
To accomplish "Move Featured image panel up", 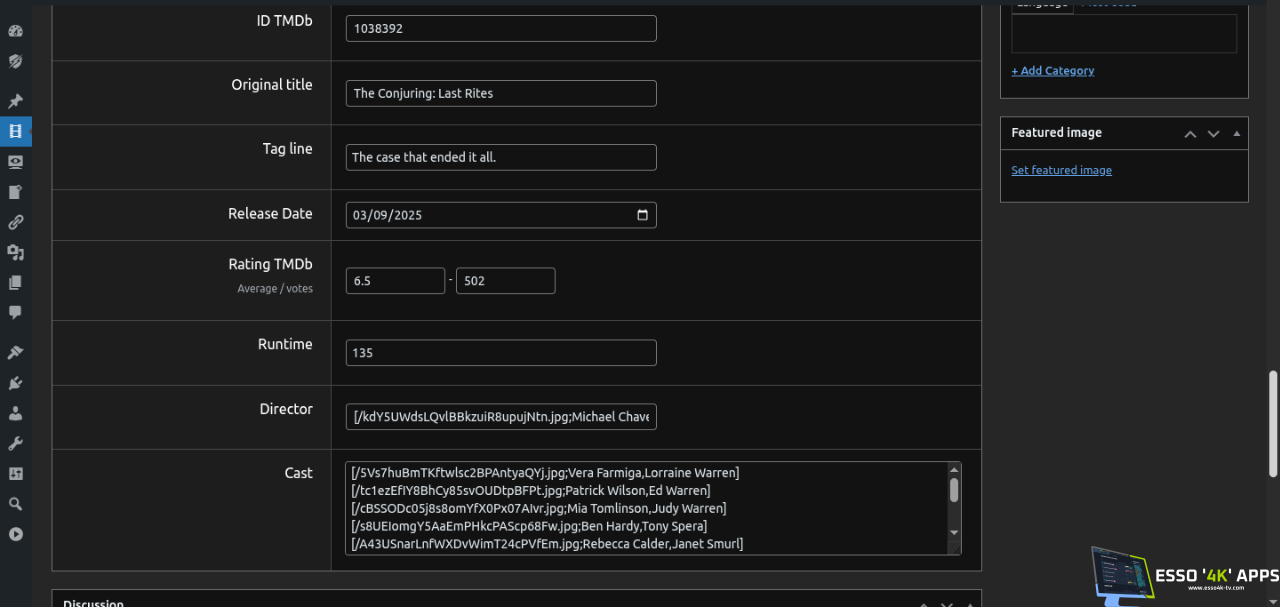I will point(1190,133).
